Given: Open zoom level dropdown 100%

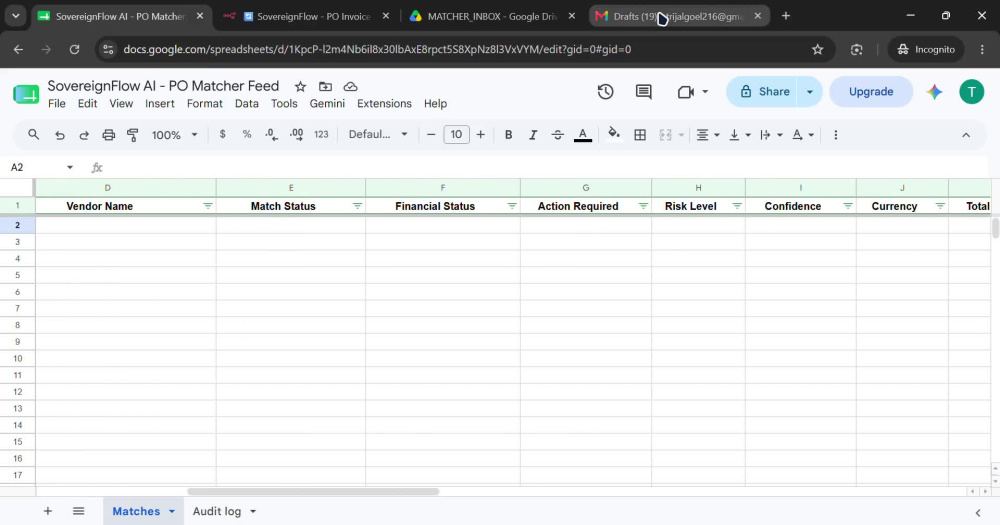Looking at the screenshot, I should (174, 135).
